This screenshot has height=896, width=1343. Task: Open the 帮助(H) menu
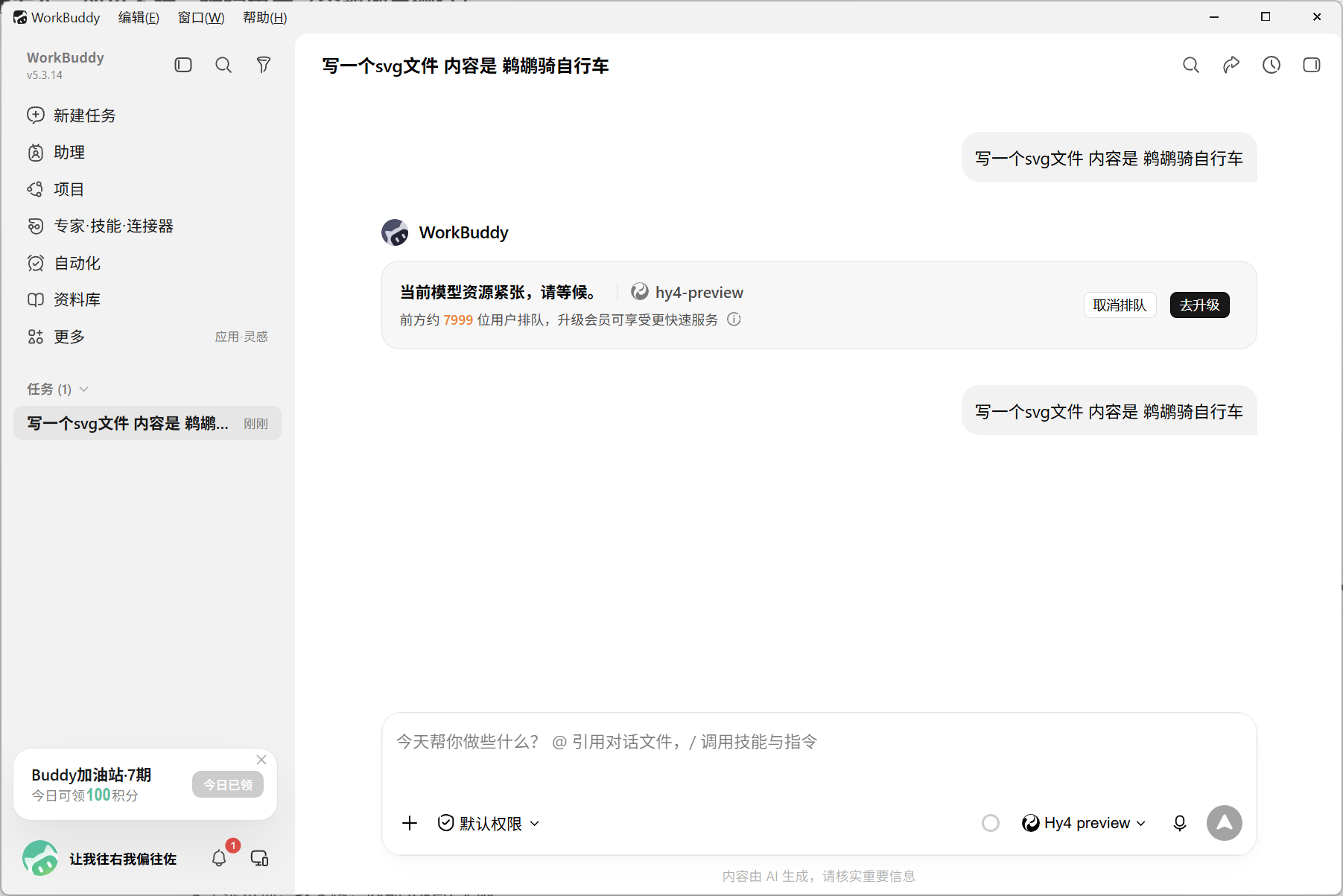265,17
